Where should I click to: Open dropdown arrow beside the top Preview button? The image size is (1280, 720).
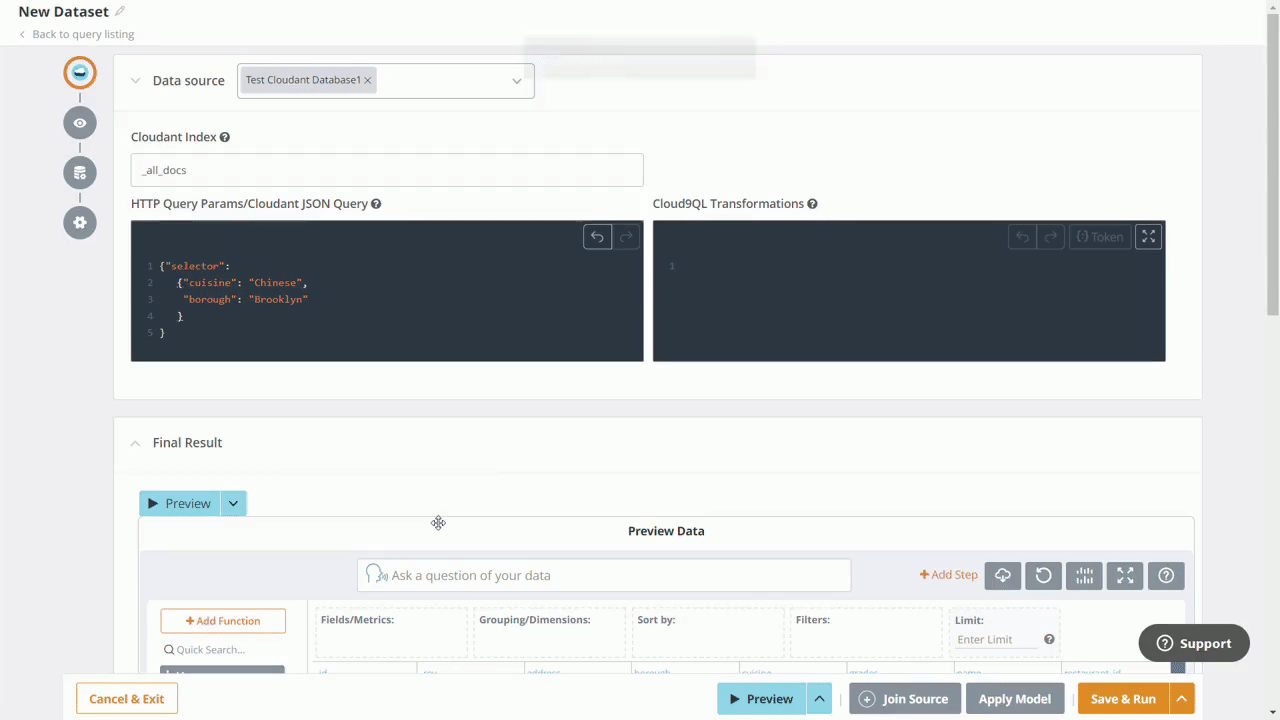pos(233,503)
